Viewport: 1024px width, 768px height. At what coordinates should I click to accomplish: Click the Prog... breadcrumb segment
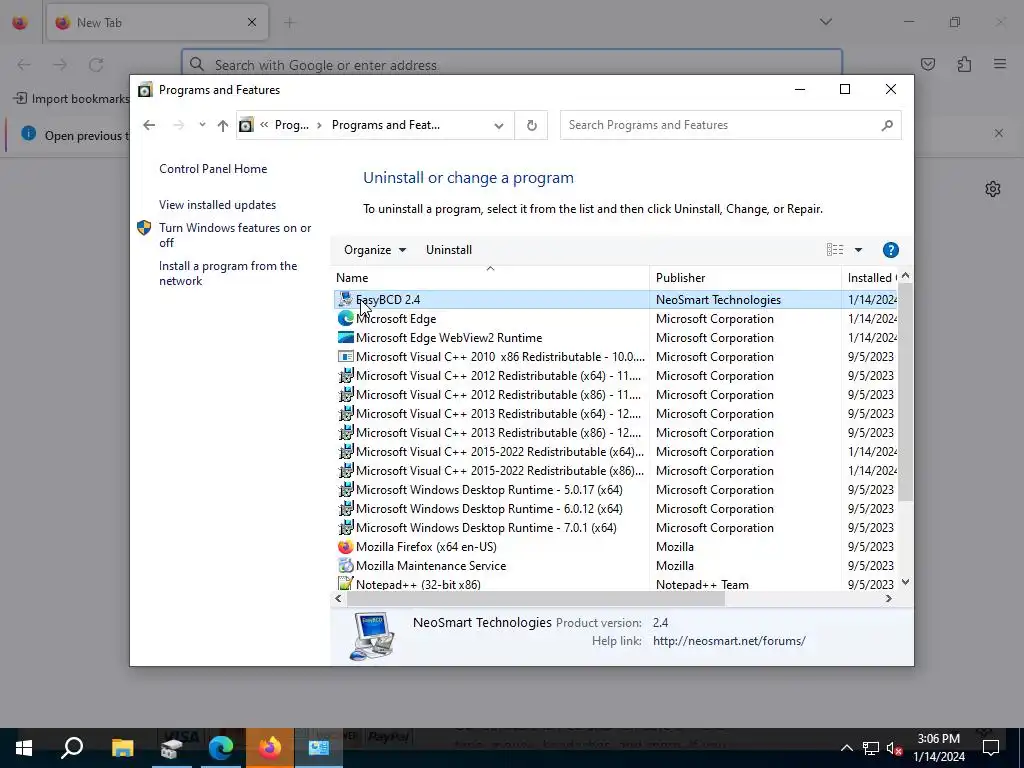[x=291, y=125]
